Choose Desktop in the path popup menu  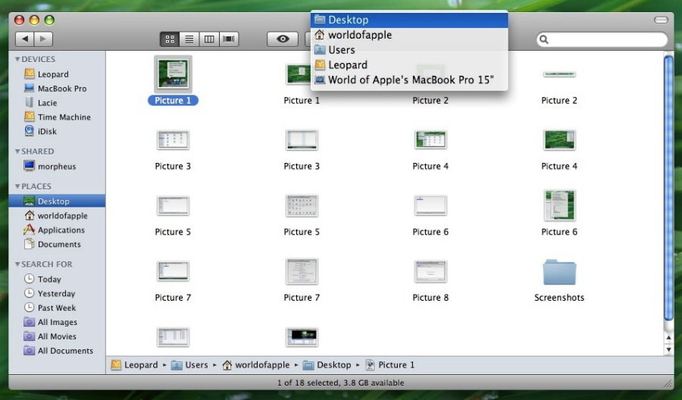coord(409,20)
